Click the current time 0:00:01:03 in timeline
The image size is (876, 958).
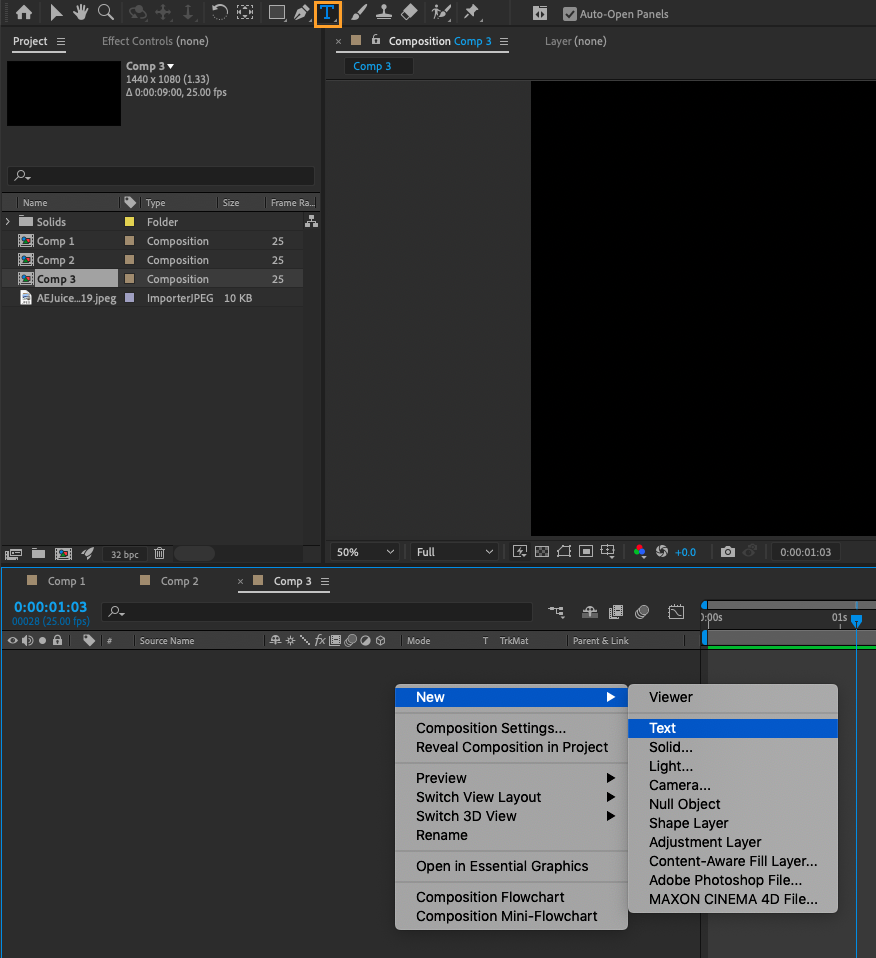click(50, 607)
